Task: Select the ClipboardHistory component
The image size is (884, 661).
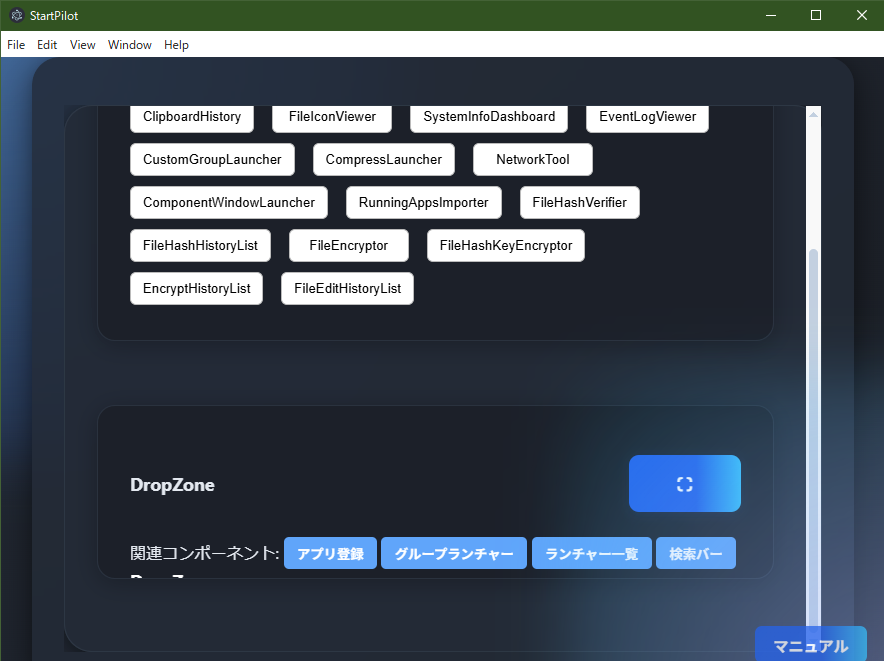Action: 191,117
